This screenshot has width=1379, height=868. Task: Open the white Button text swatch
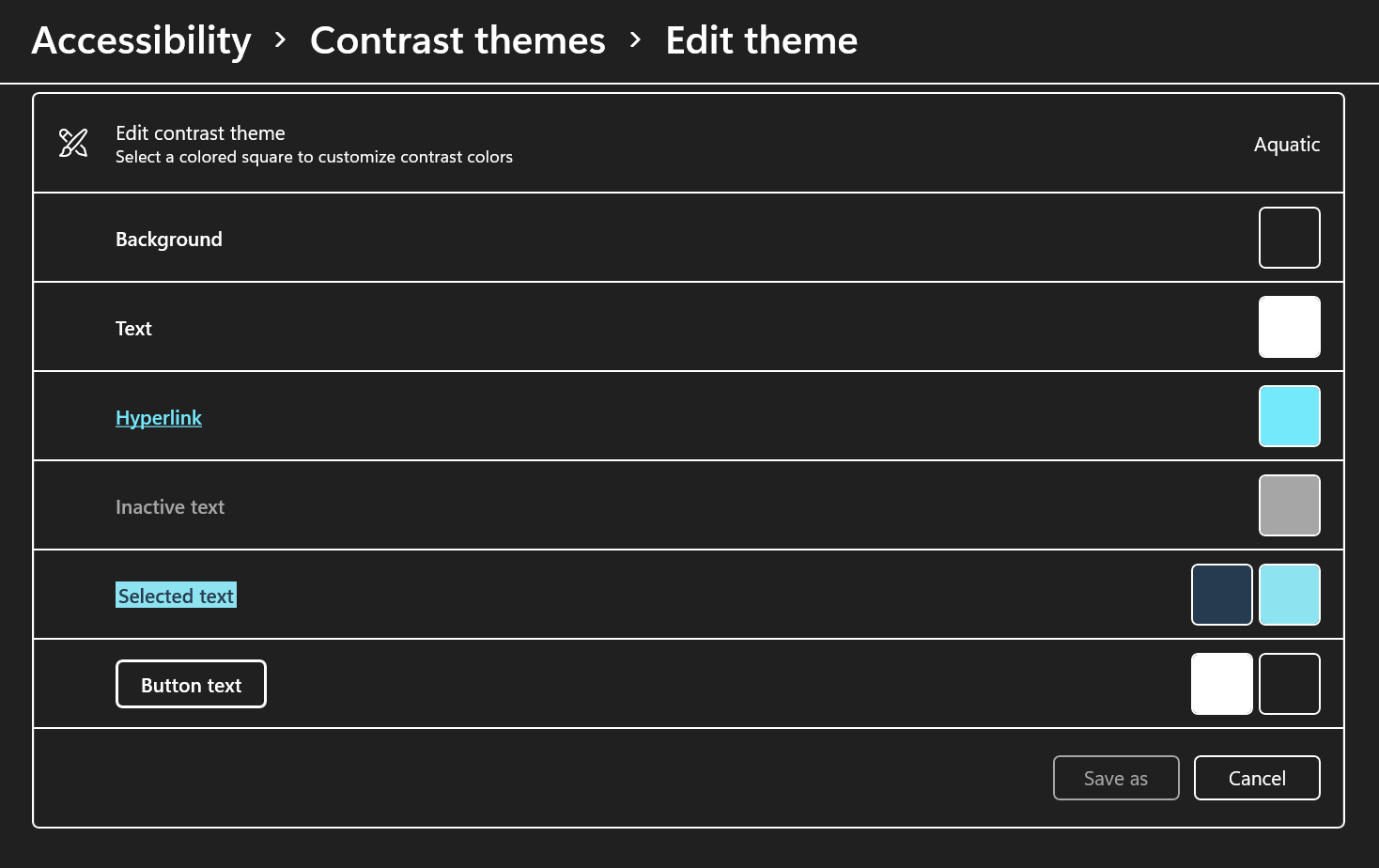(1221, 684)
